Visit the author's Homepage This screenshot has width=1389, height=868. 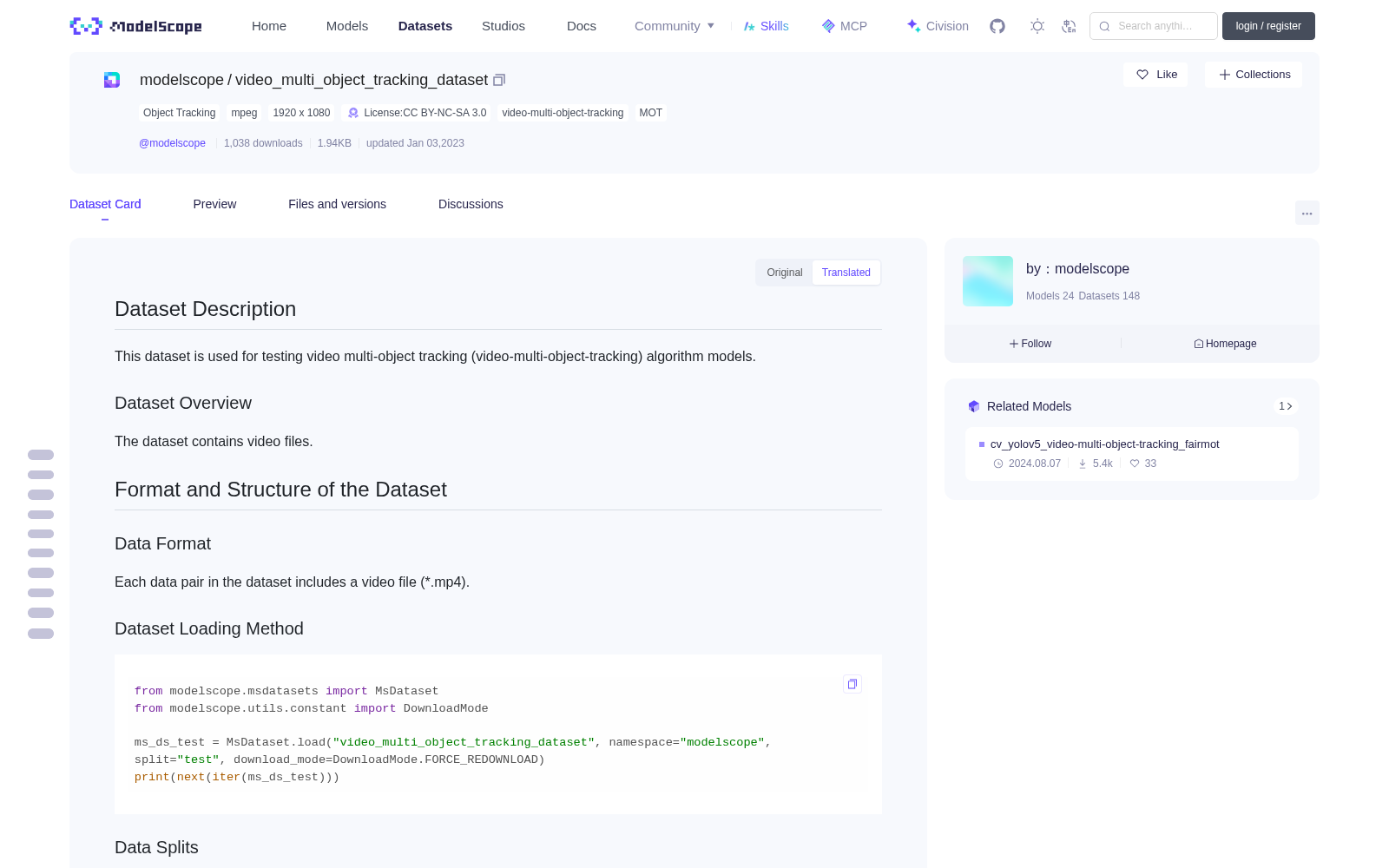pos(1225,344)
